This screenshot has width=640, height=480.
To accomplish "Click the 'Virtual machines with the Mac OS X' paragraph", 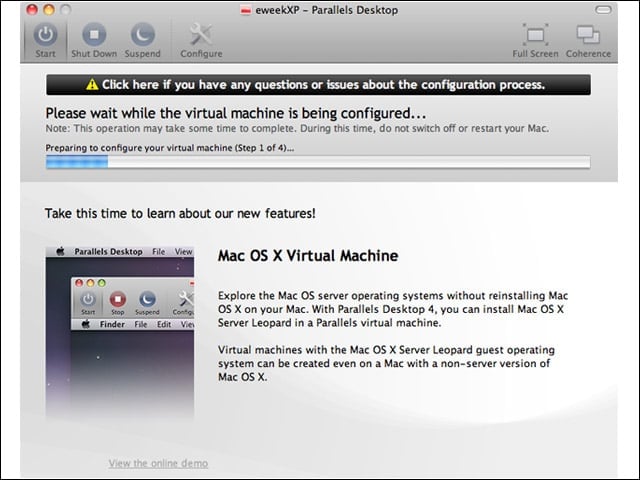I will pos(386,363).
